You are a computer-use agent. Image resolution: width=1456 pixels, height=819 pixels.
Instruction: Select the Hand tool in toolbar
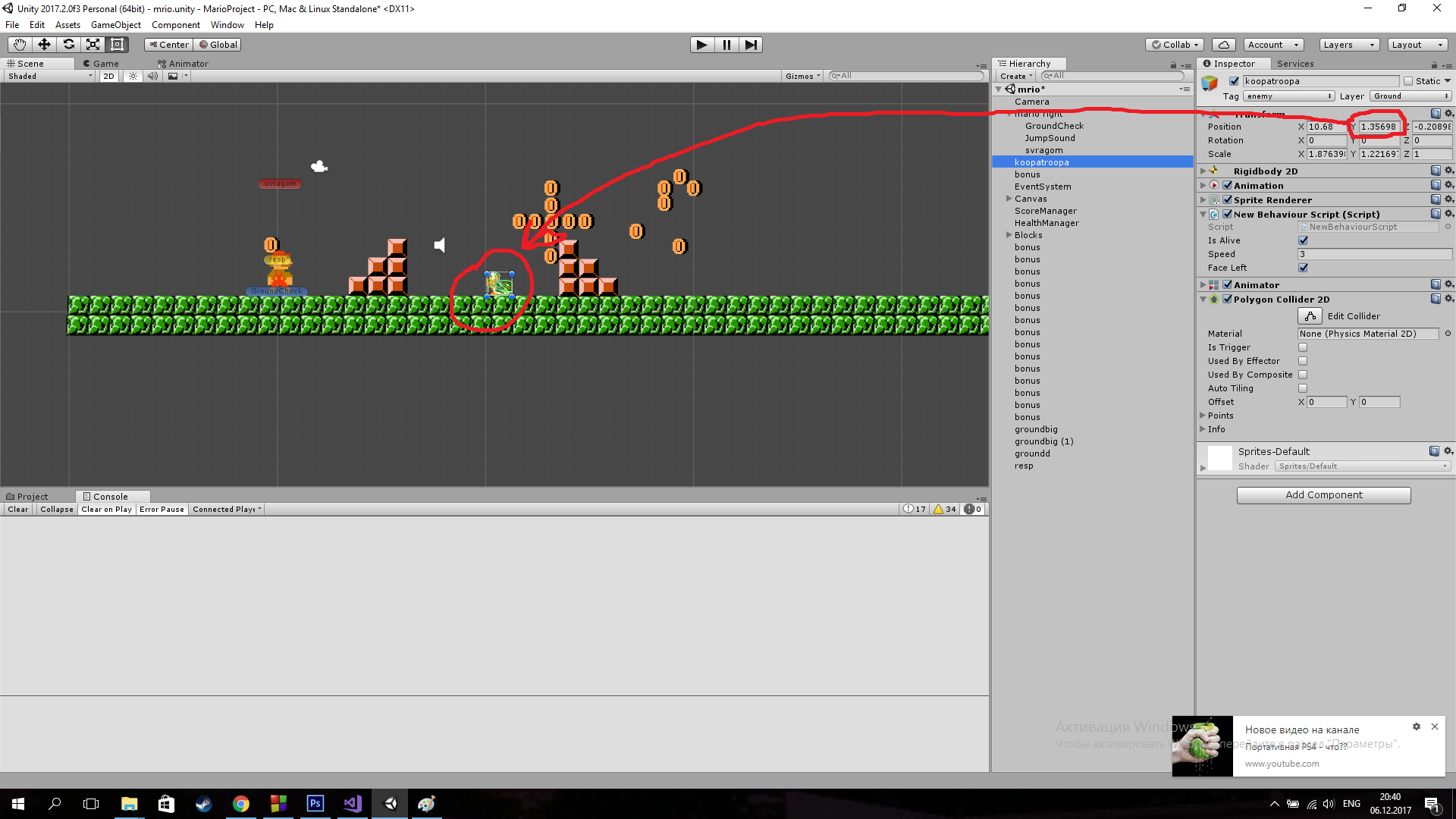[x=19, y=45]
